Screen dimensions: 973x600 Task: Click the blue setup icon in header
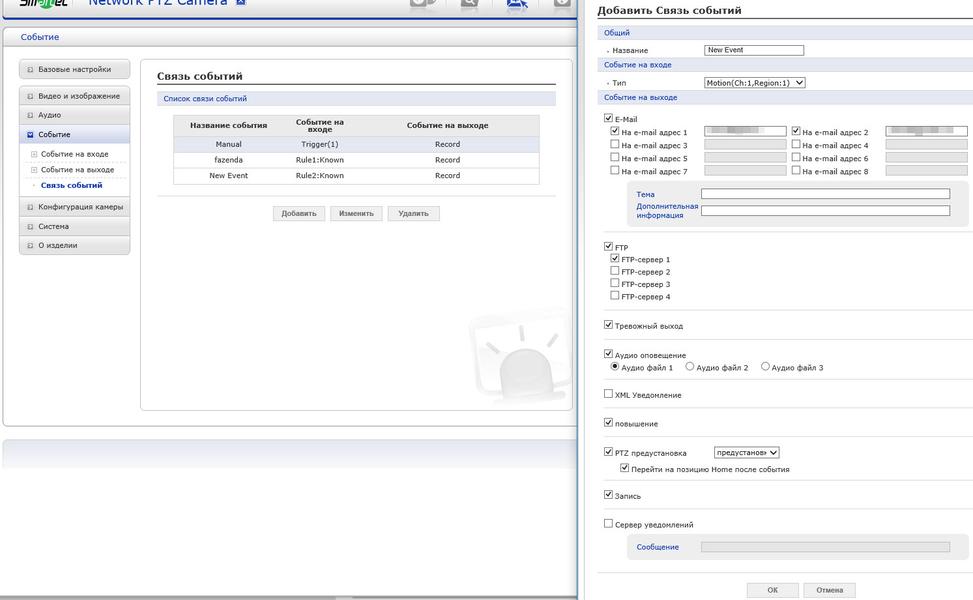click(516, 4)
